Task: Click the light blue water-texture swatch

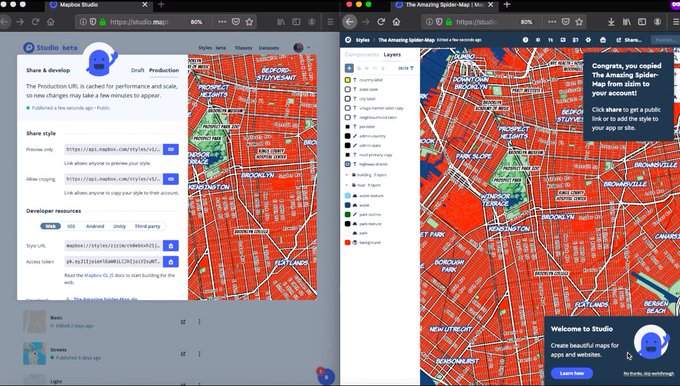Action: (347, 196)
